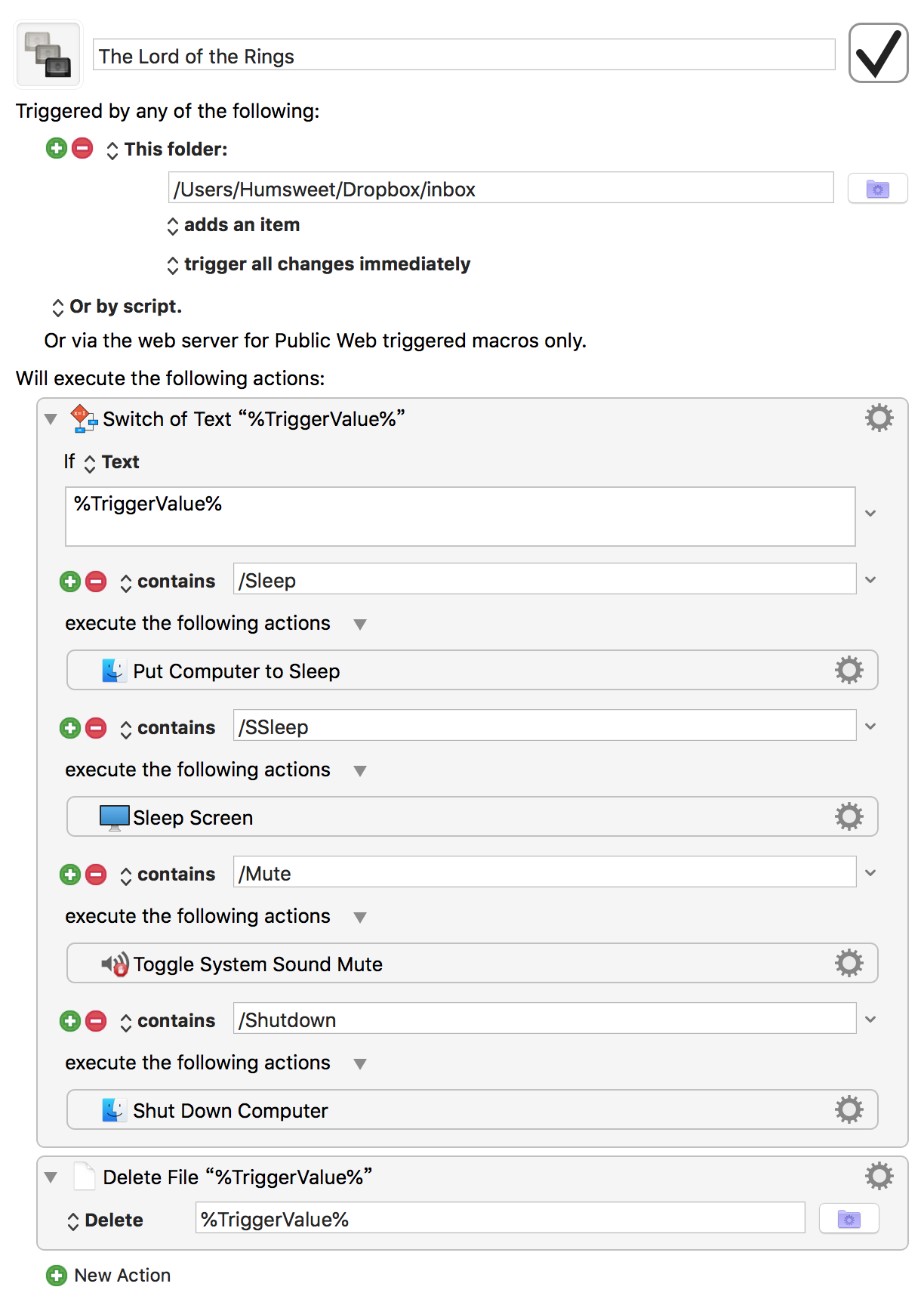The height and width of the screenshot is (1302, 924).
Task: Change the 'contains' operator for /Shutdown
Action: click(168, 1021)
